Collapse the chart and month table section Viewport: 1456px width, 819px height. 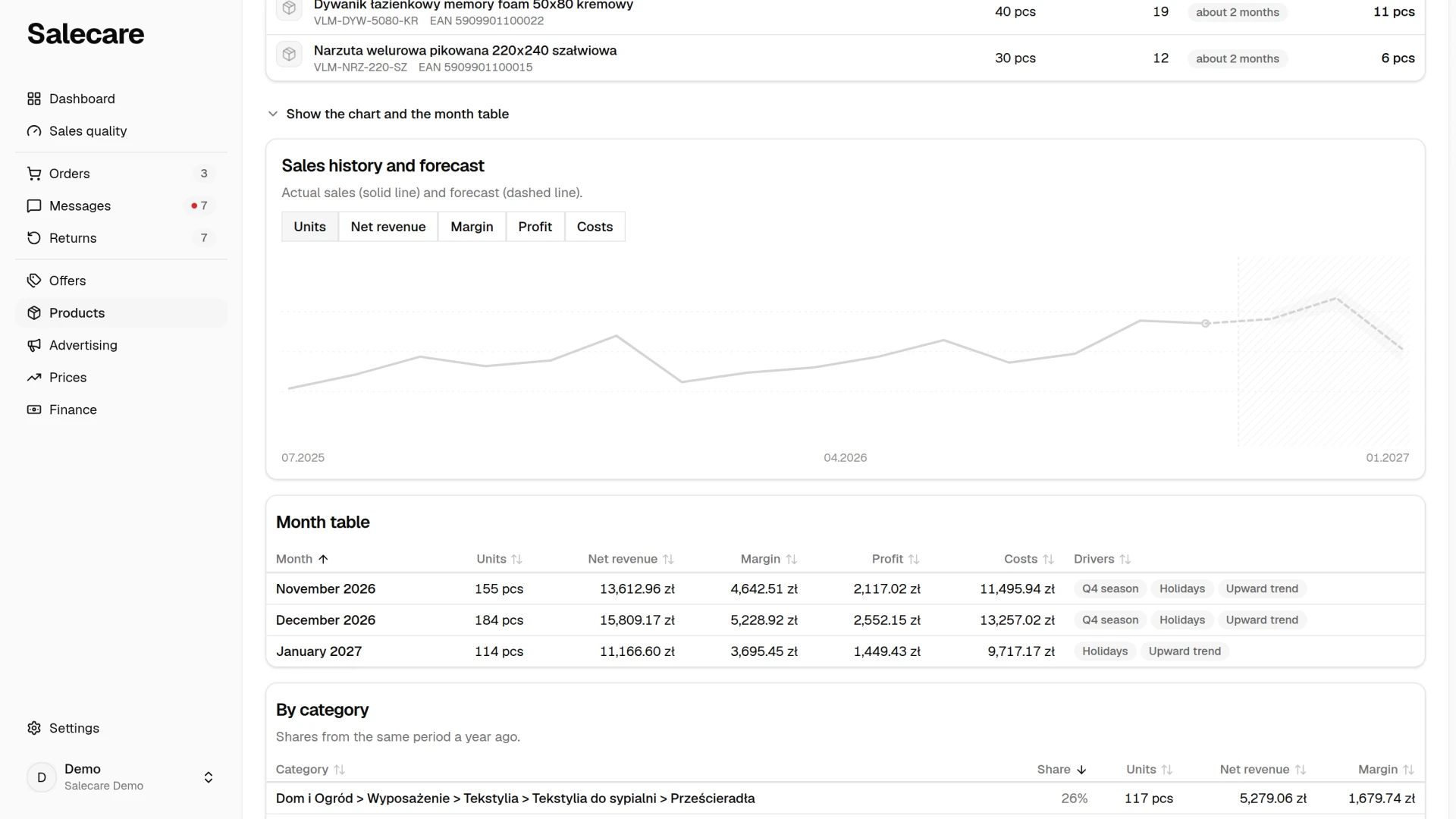[x=388, y=114]
